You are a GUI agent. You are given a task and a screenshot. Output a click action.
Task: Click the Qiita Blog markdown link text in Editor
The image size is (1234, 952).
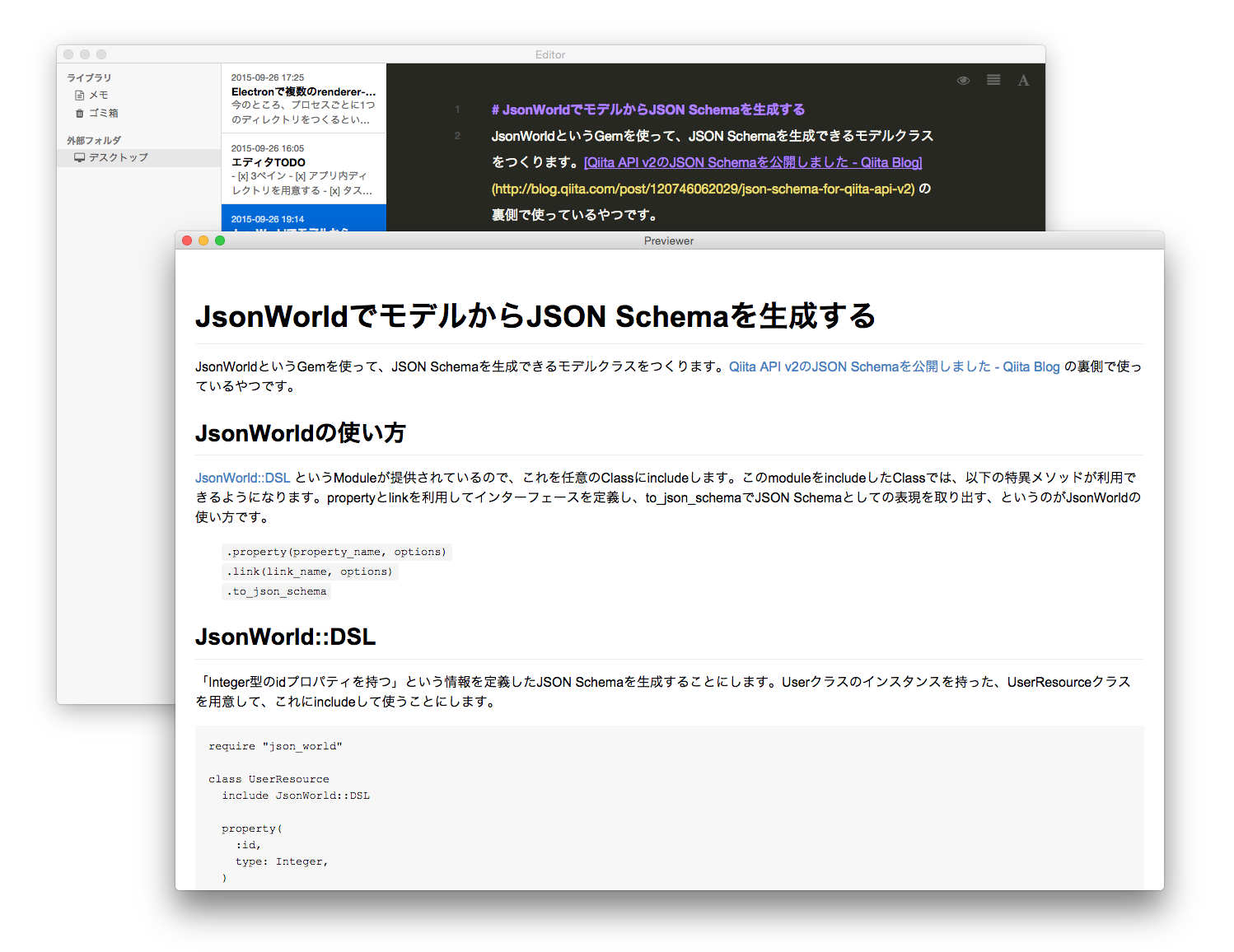pyautogui.click(x=753, y=162)
